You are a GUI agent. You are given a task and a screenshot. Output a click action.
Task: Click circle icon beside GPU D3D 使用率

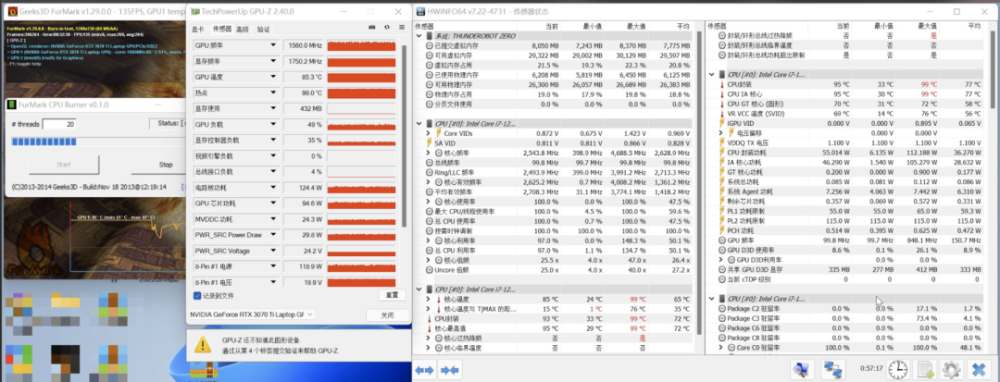coord(722,251)
